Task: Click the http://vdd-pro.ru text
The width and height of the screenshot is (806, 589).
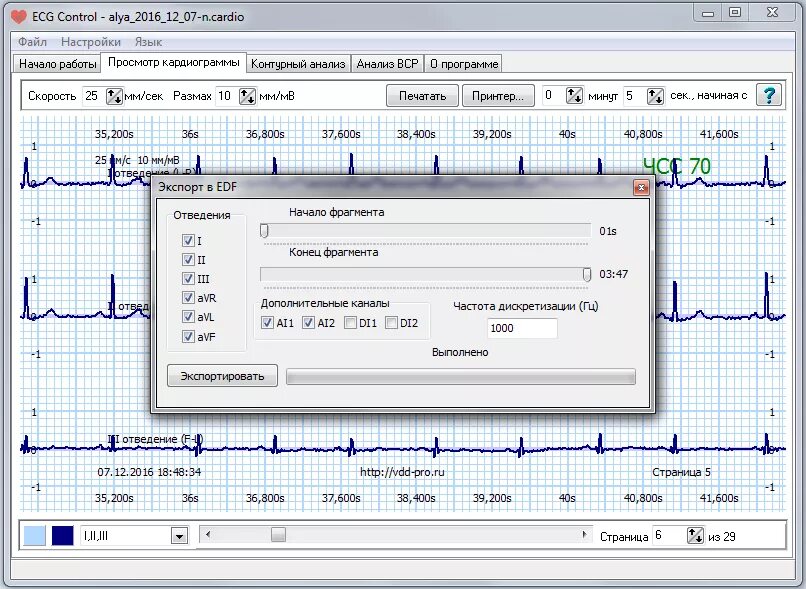Action: click(402, 472)
